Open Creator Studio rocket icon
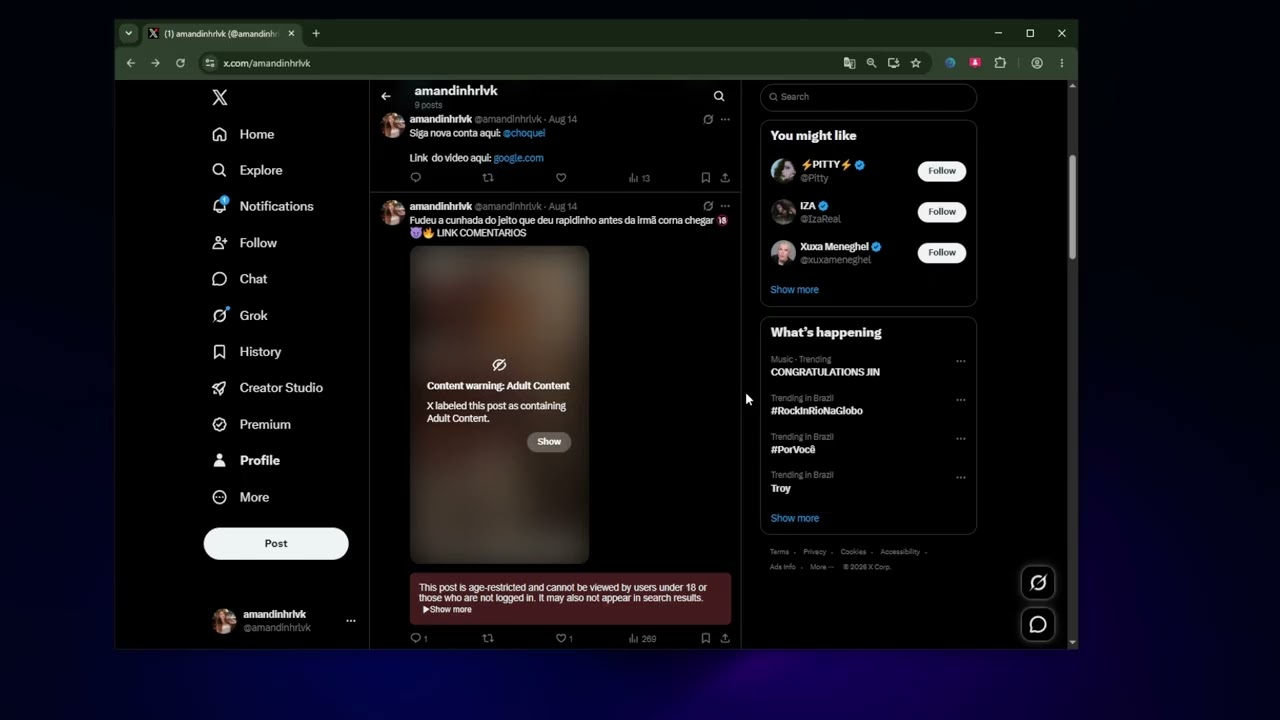The image size is (1280, 720). click(x=220, y=388)
